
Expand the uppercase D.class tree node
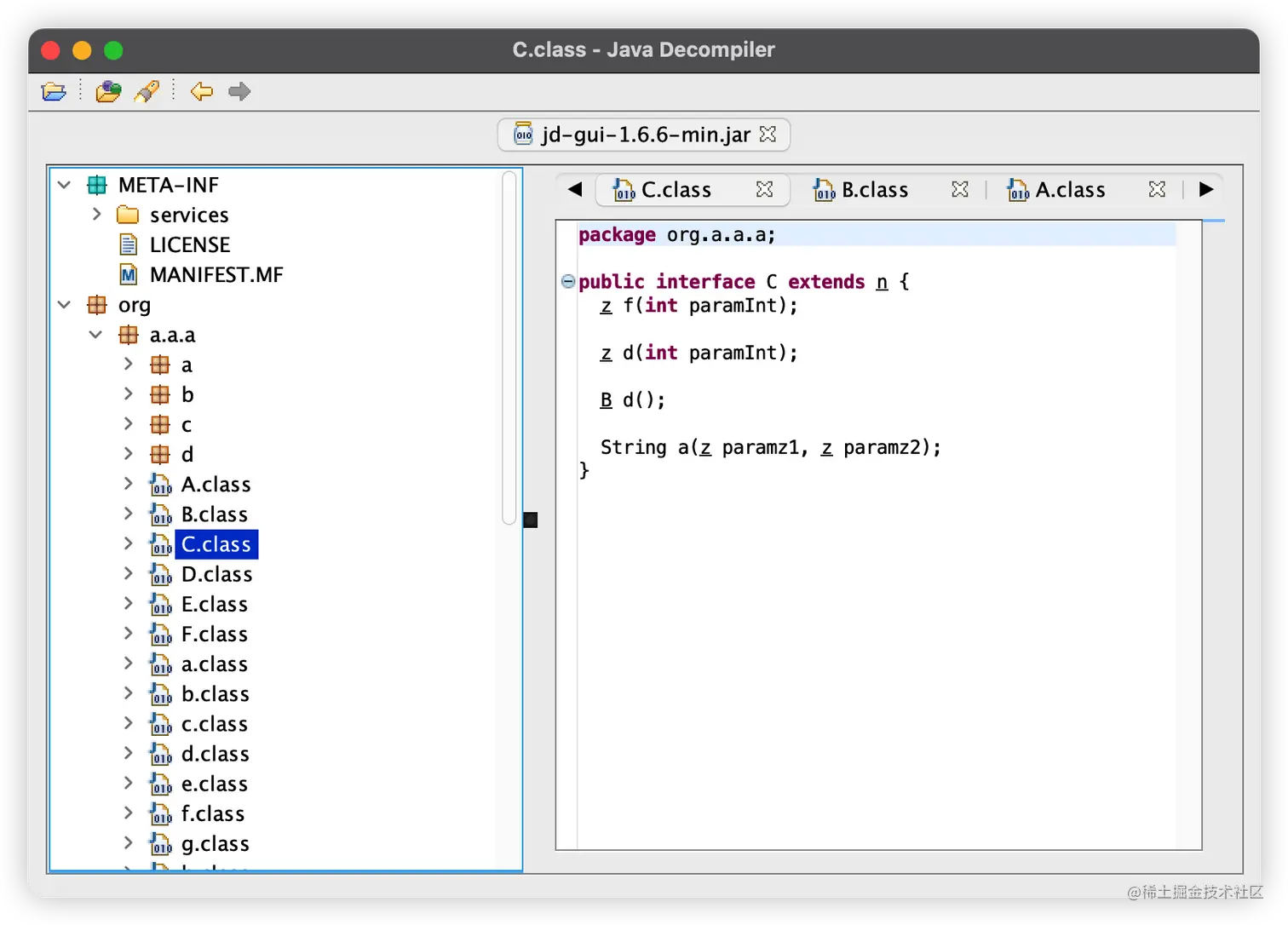(x=128, y=574)
